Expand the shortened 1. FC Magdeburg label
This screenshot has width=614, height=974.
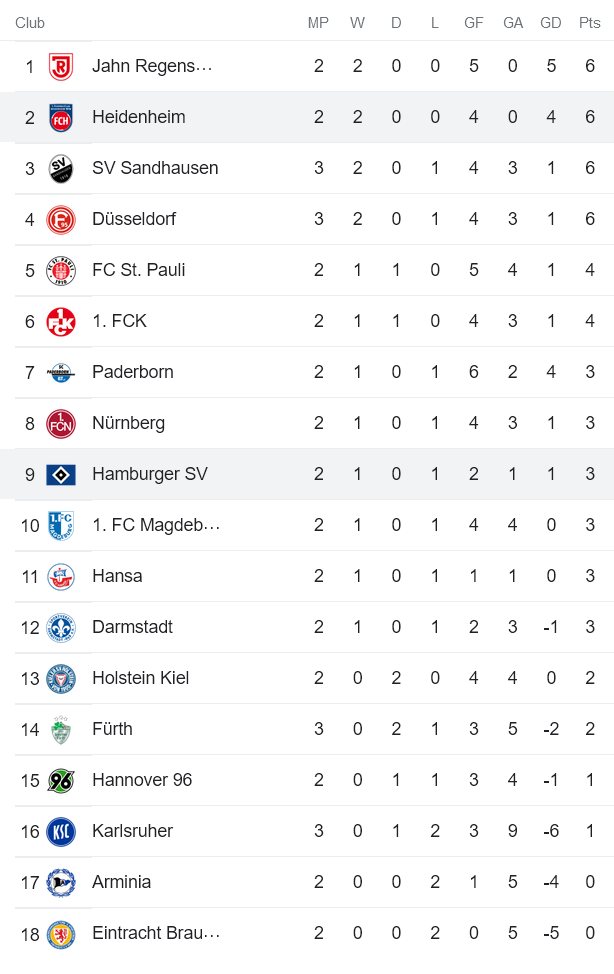coord(156,524)
